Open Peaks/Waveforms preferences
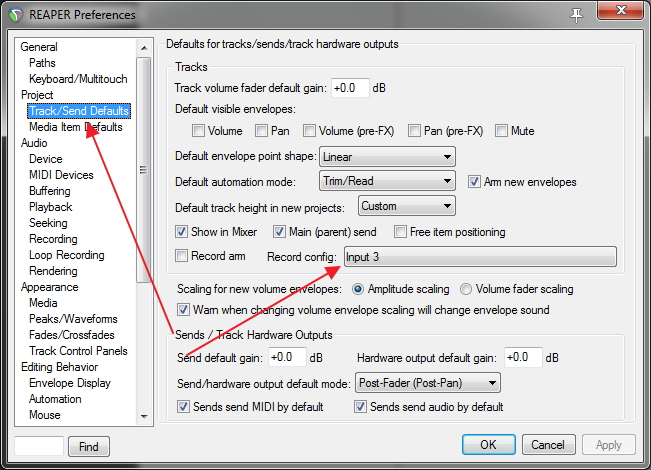The height and width of the screenshot is (470, 651). [x=73, y=319]
